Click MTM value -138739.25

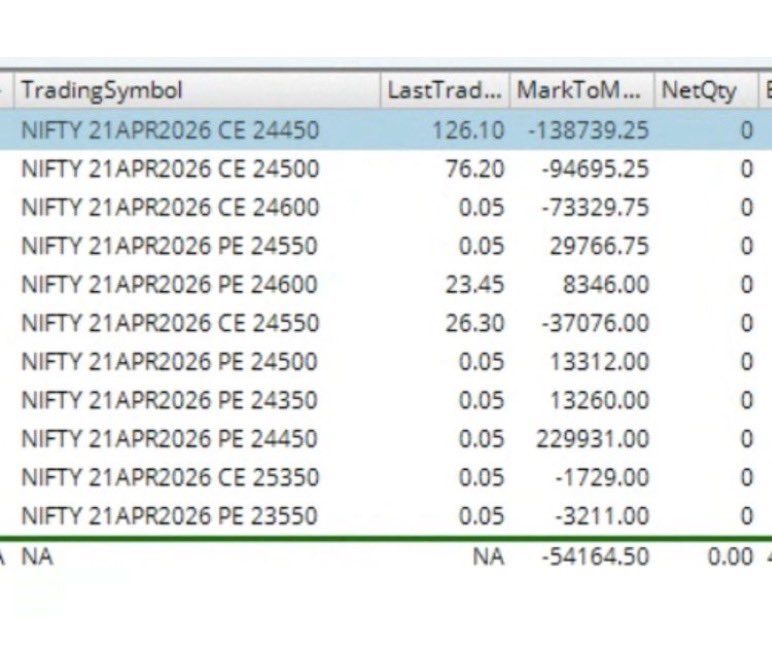point(588,130)
